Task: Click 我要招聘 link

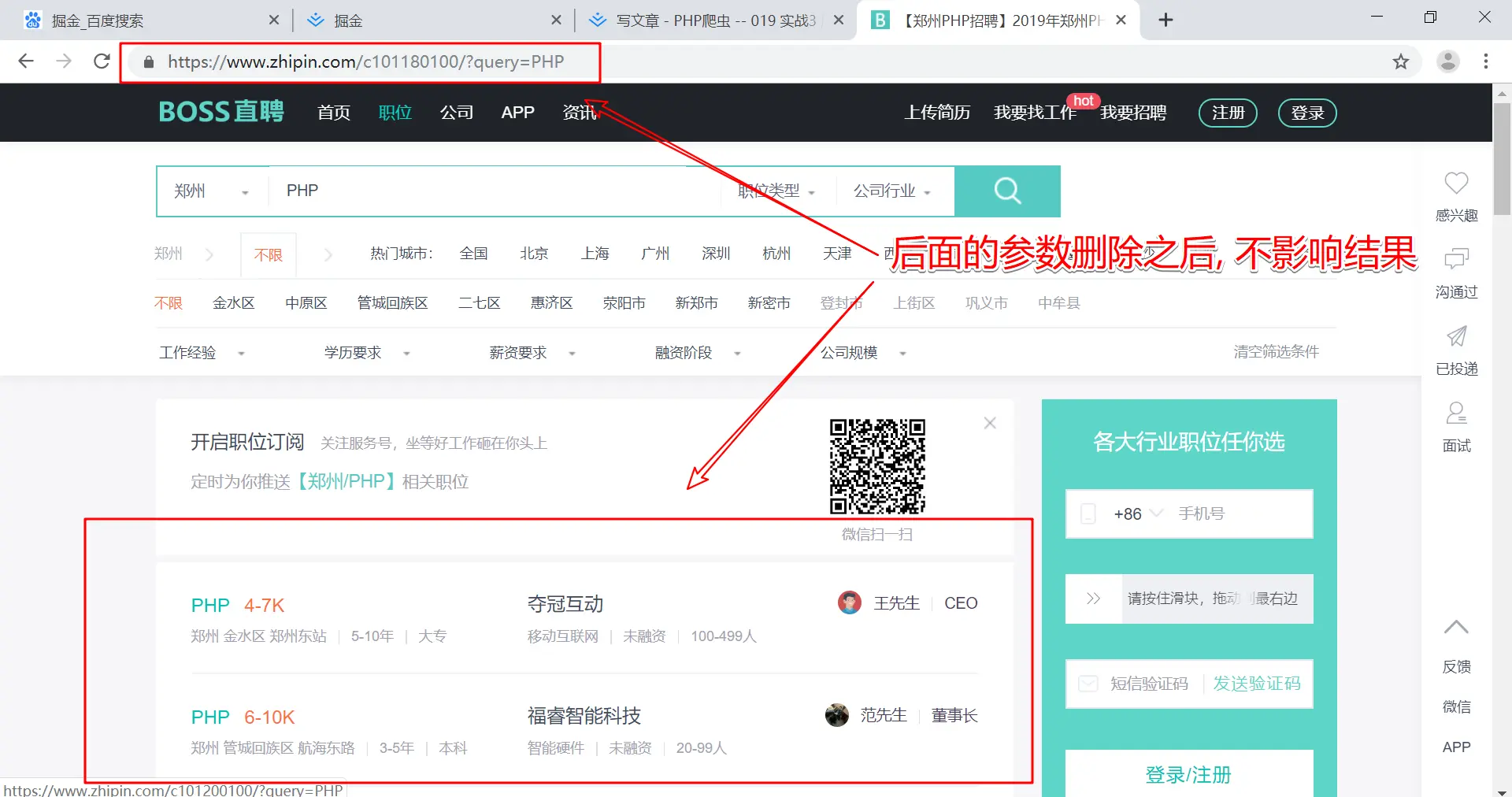Action: [x=1133, y=113]
